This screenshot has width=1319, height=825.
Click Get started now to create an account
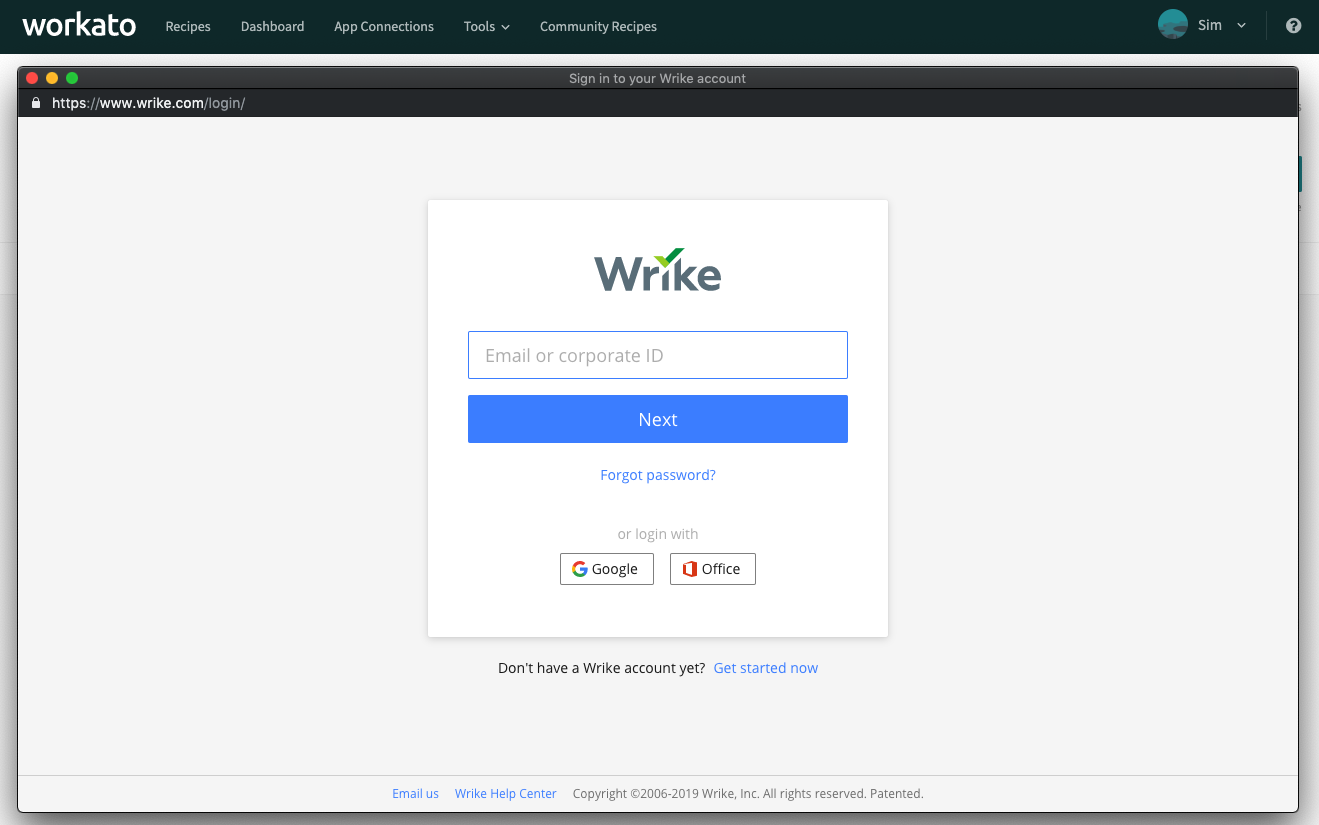[x=765, y=667]
